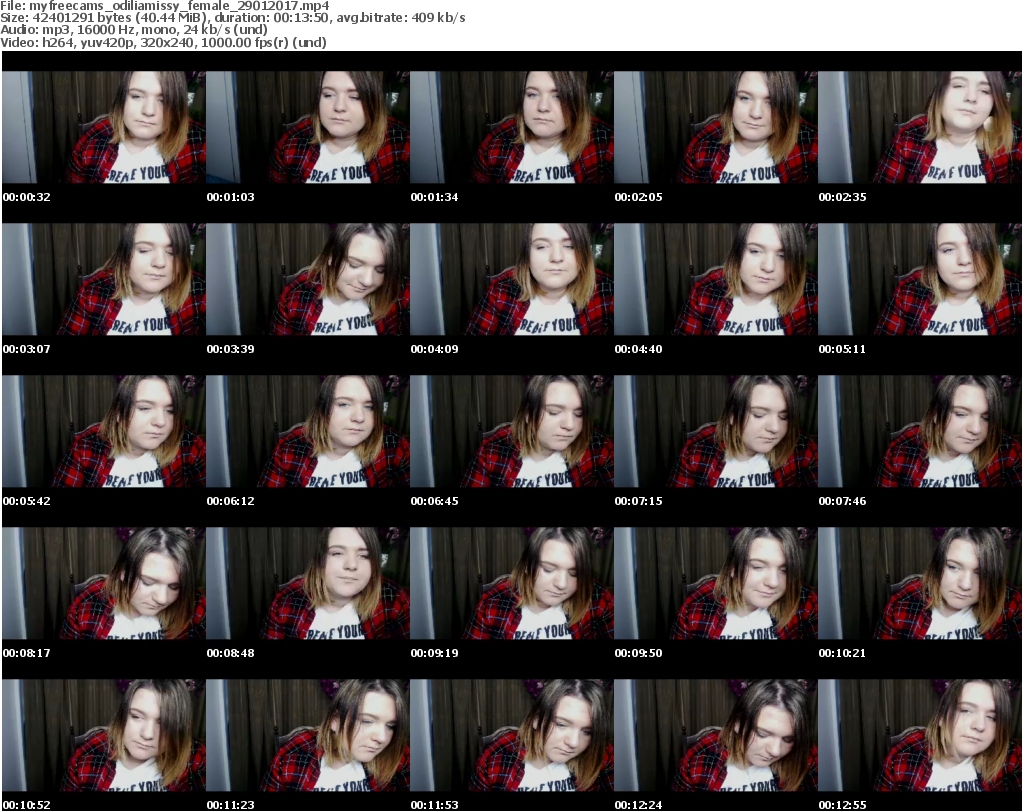Click the Audio mp3 info line
The width and height of the screenshot is (1024, 811).
click(x=134, y=30)
